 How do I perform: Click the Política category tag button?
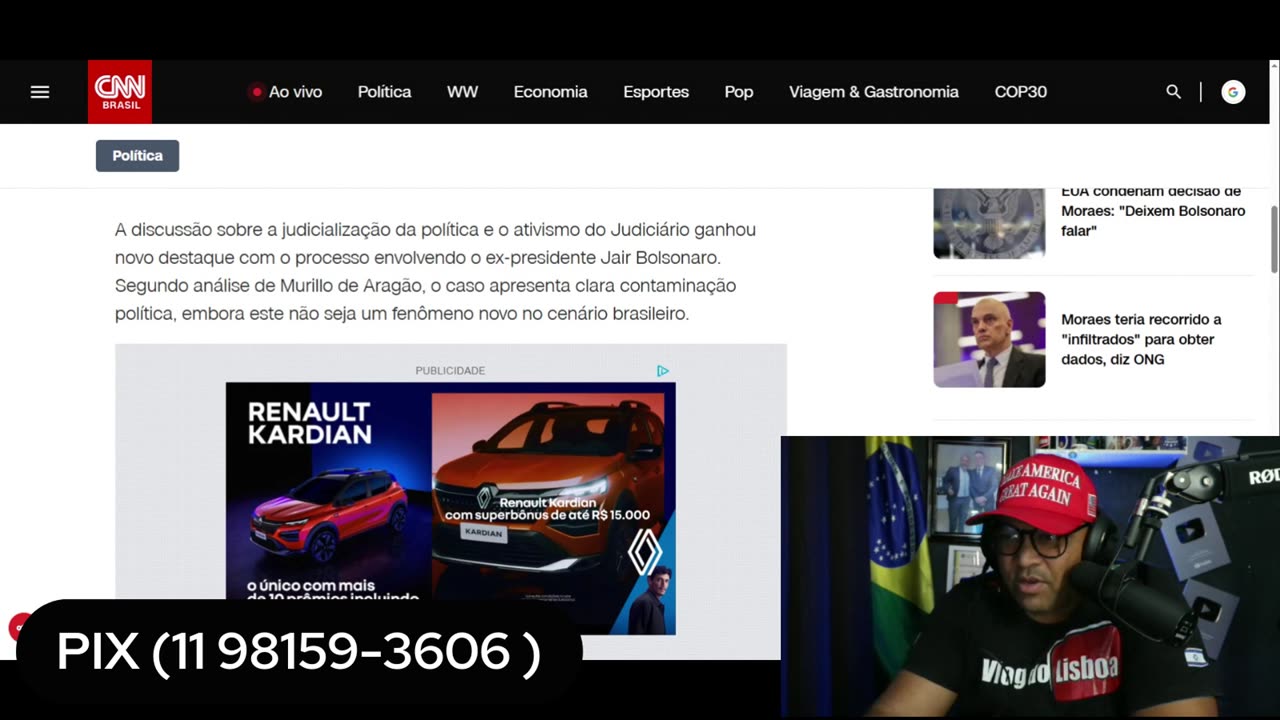[137, 156]
